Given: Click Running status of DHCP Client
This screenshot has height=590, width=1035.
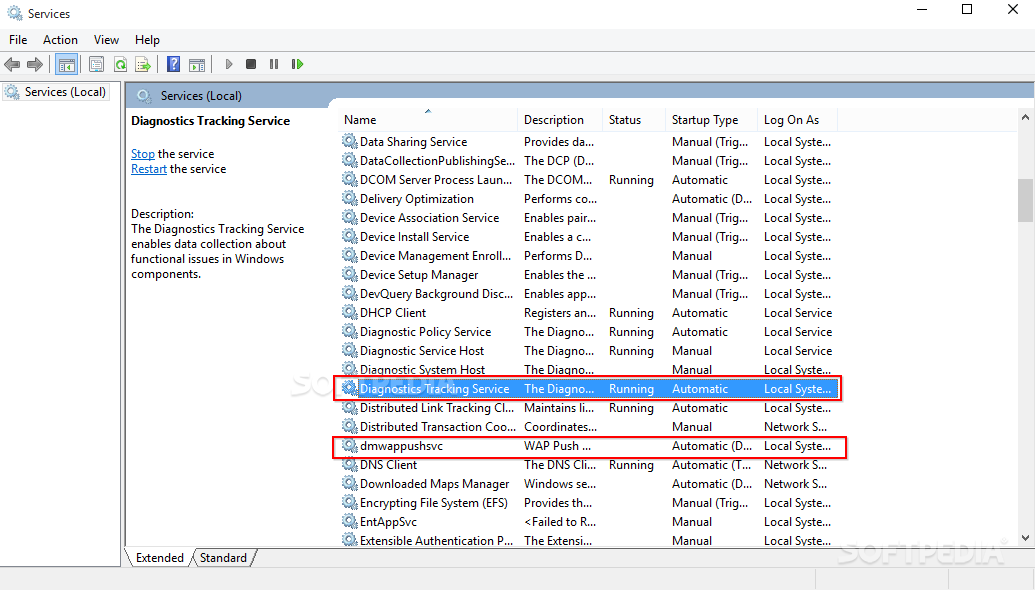Looking at the screenshot, I should 631,313.
